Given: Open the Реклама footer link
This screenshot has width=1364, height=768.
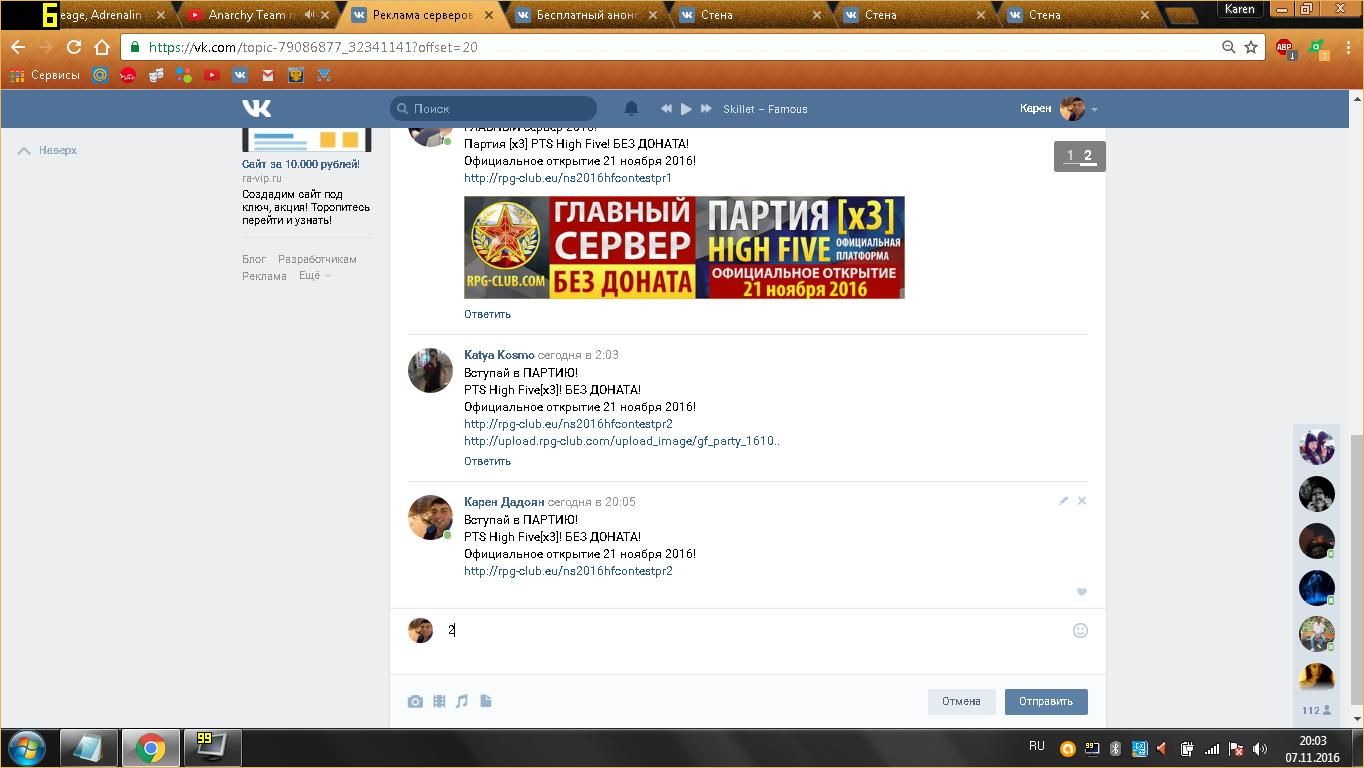Looking at the screenshot, I should (x=264, y=276).
